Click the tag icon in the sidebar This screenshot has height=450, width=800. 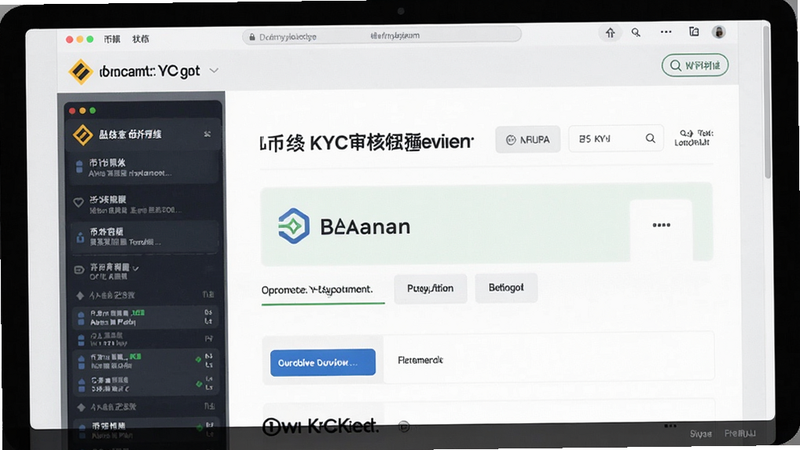tap(79, 270)
